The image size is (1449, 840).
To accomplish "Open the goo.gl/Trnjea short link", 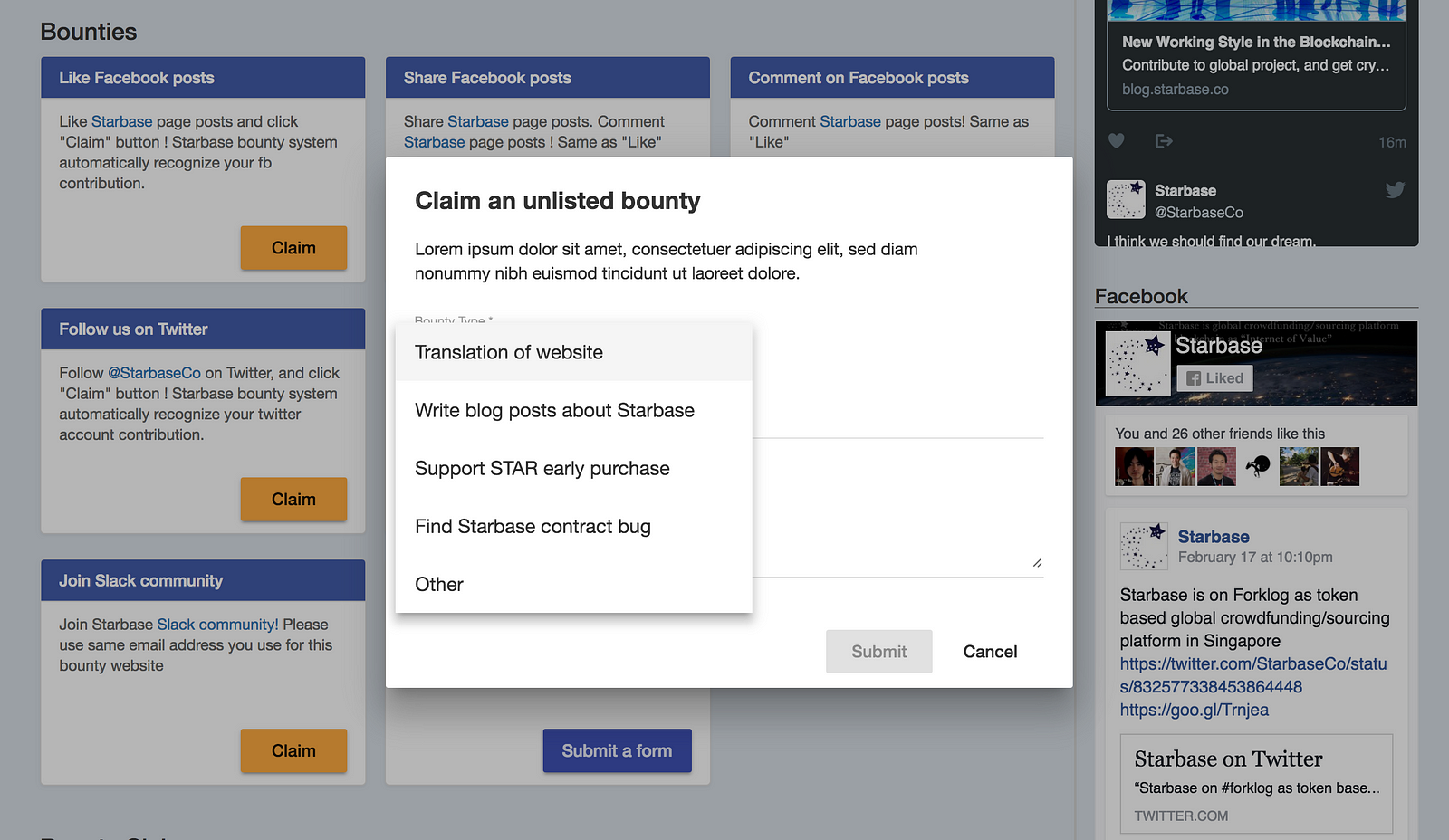I will (1195, 710).
